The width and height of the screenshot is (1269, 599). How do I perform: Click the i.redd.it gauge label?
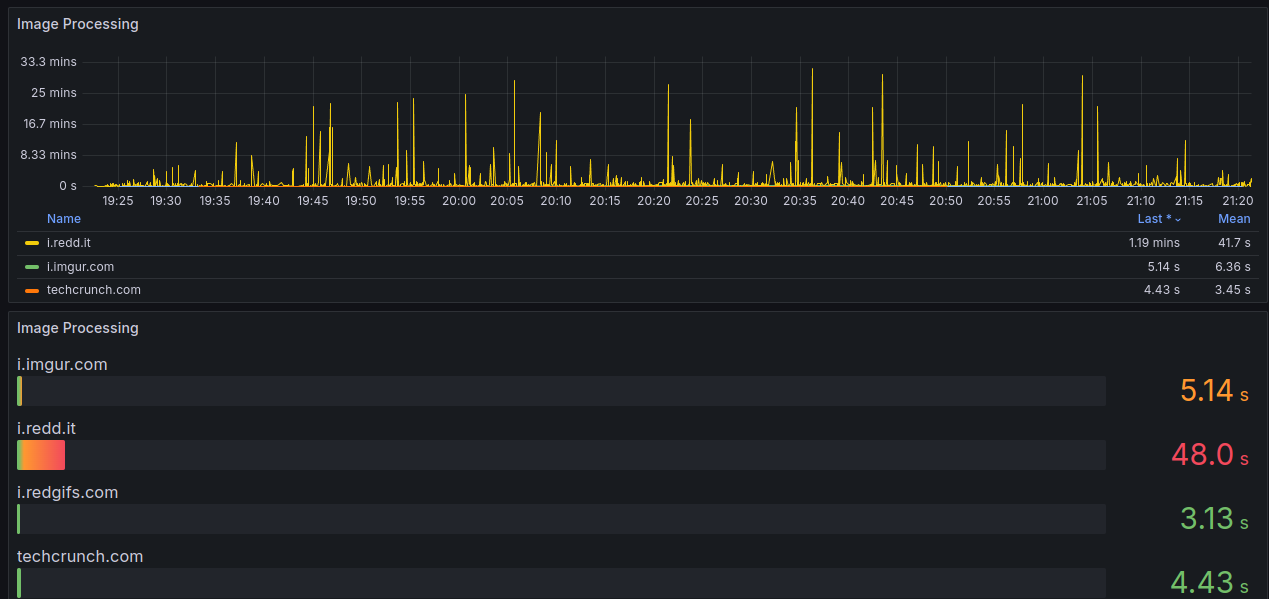pyautogui.click(x=47, y=429)
